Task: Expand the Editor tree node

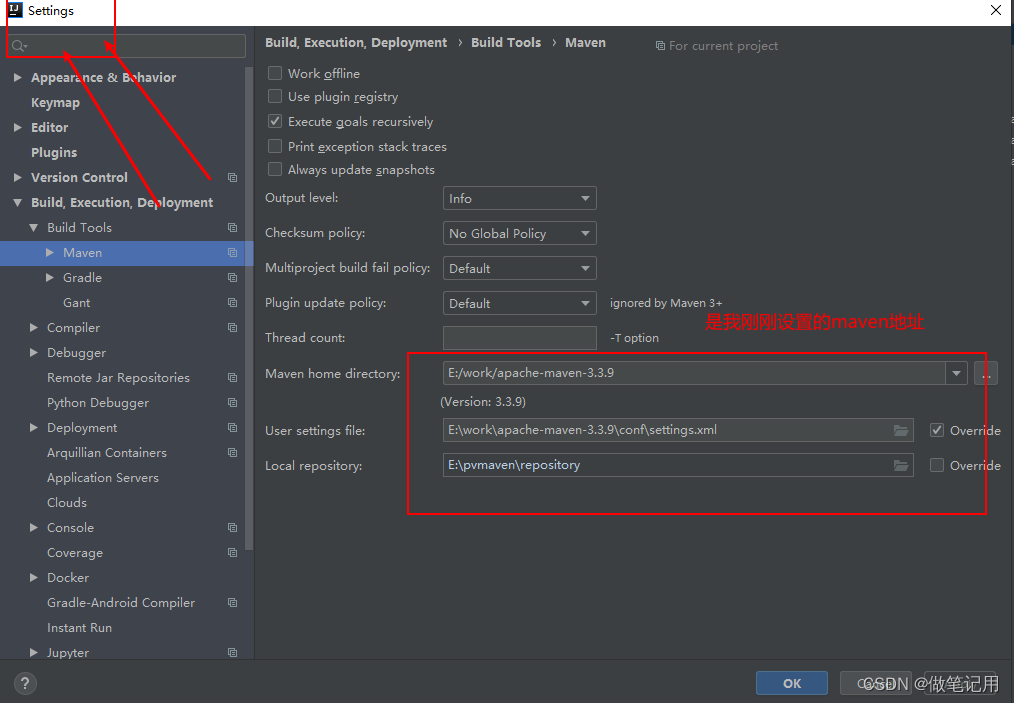Action: pos(17,127)
